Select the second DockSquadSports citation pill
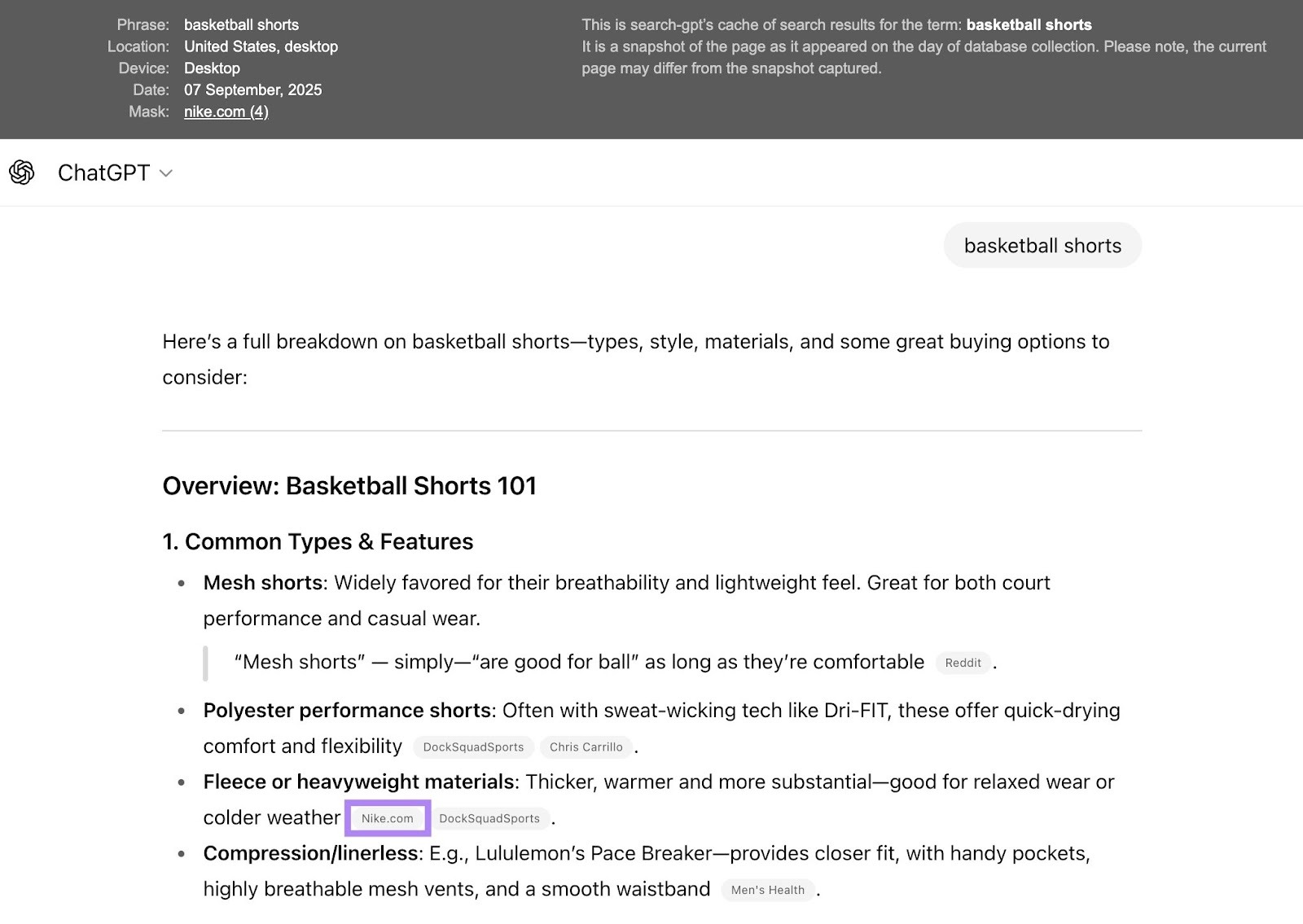The height and width of the screenshot is (924, 1303). click(x=491, y=819)
